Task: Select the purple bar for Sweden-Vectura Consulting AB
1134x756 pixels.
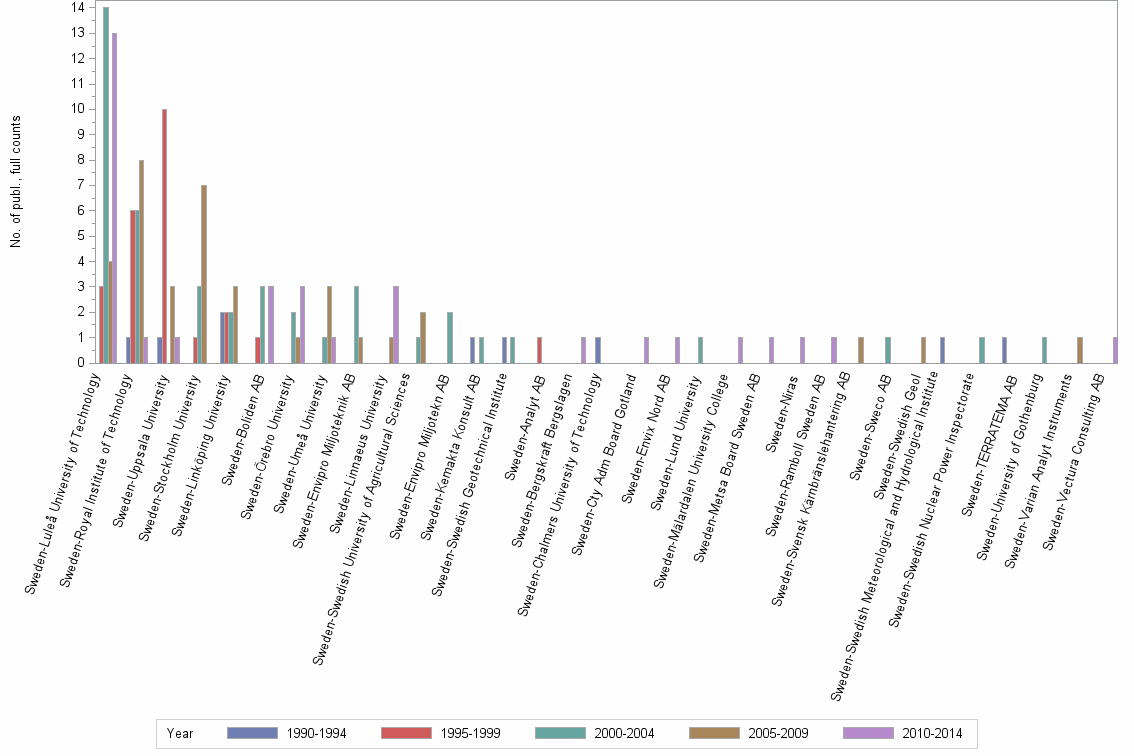Action: [1116, 350]
